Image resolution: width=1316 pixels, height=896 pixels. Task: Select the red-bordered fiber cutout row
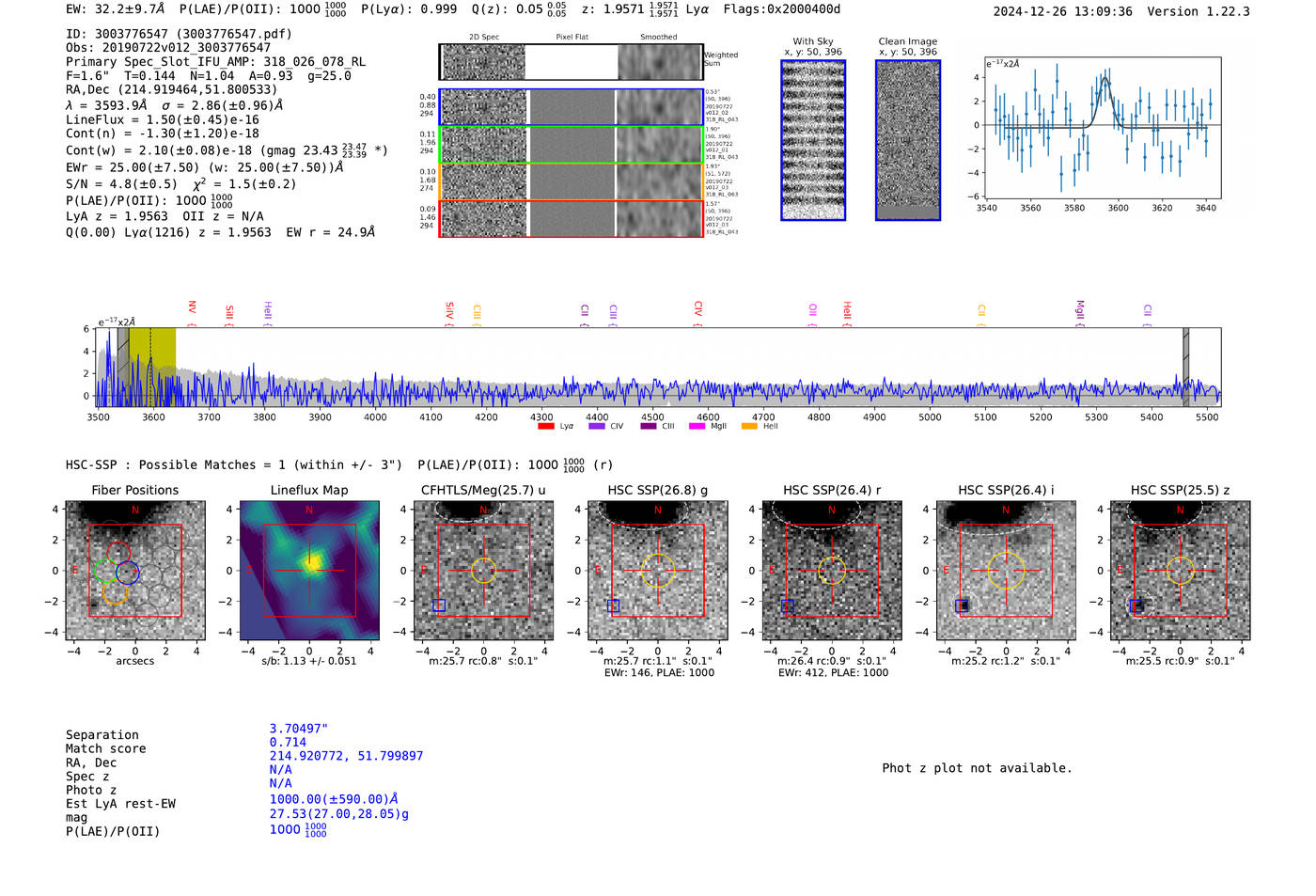point(571,218)
